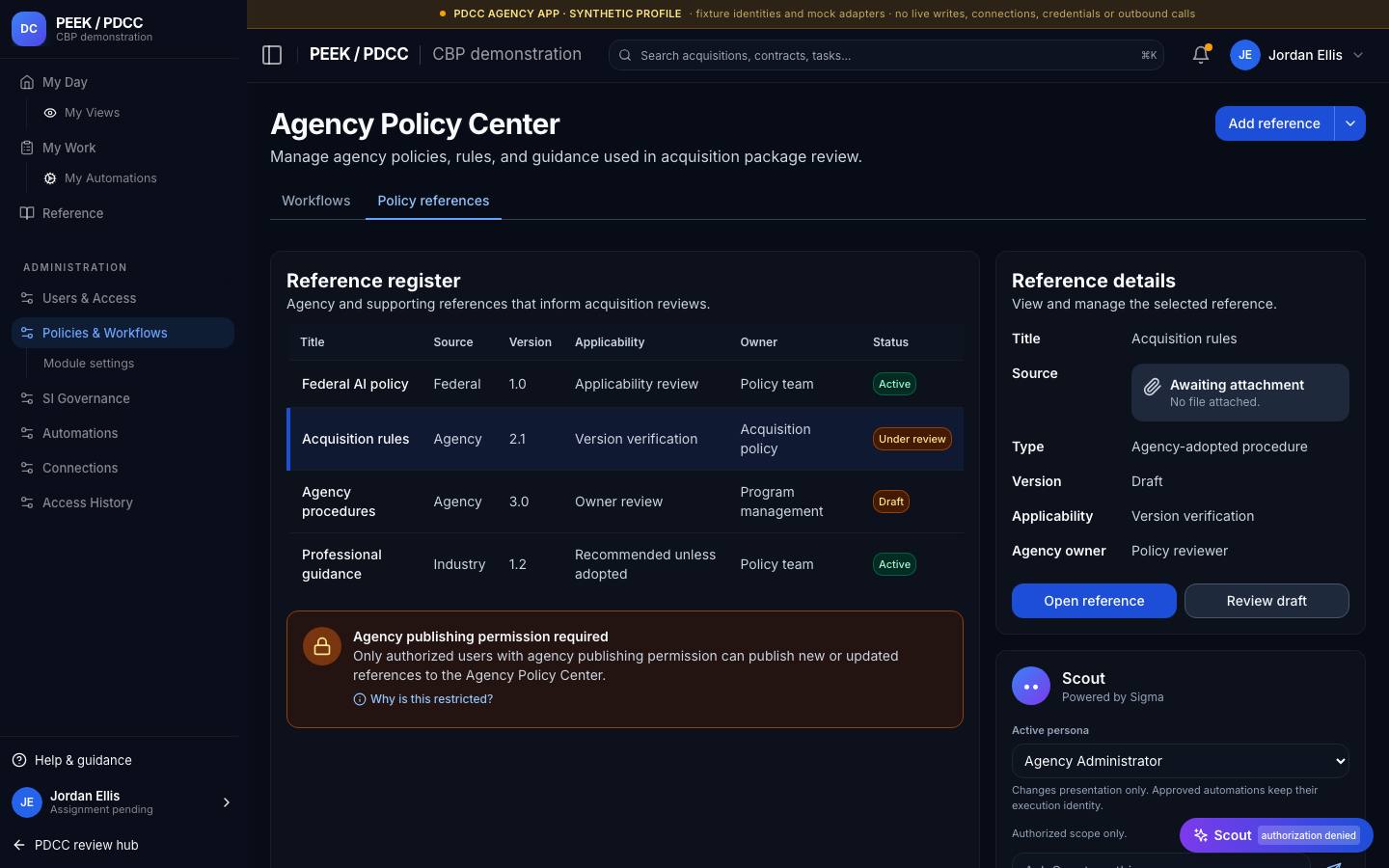Viewport: 1389px width, 868px height.
Task: Click the DC workspace logo badge
Action: 29,29
